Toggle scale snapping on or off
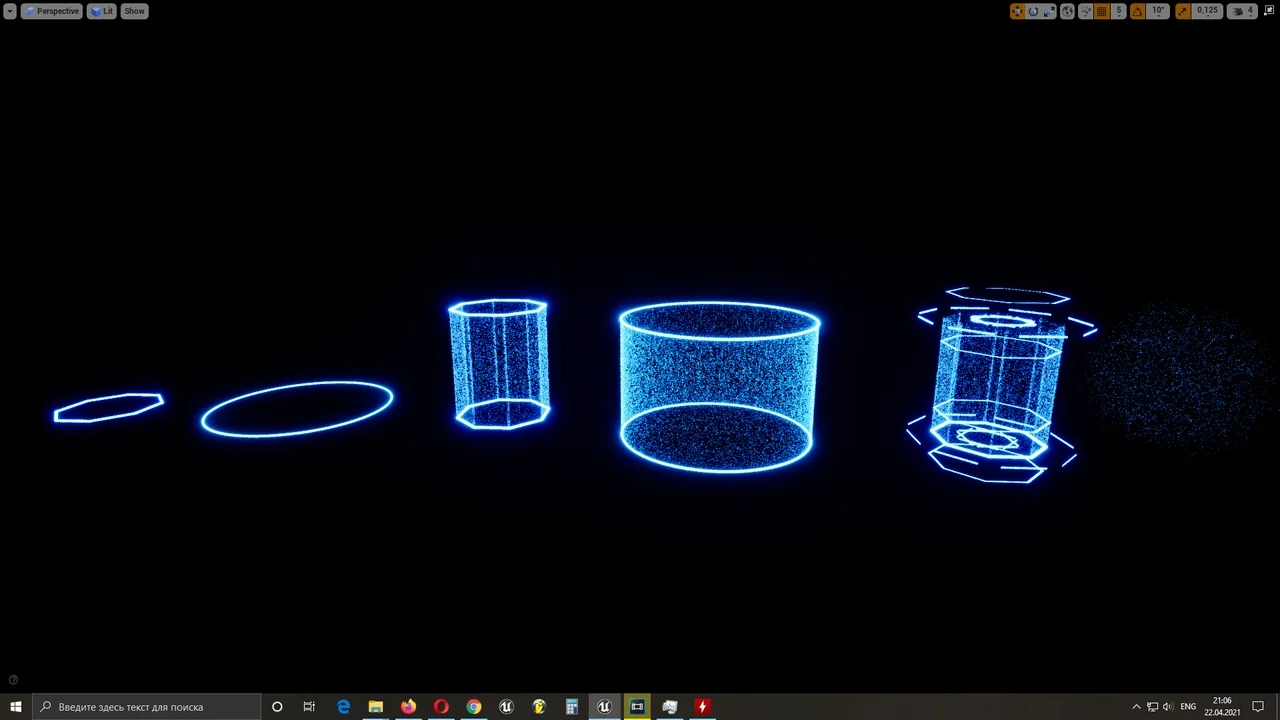Image resolution: width=1280 pixels, height=720 pixels. [x=1183, y=11]
